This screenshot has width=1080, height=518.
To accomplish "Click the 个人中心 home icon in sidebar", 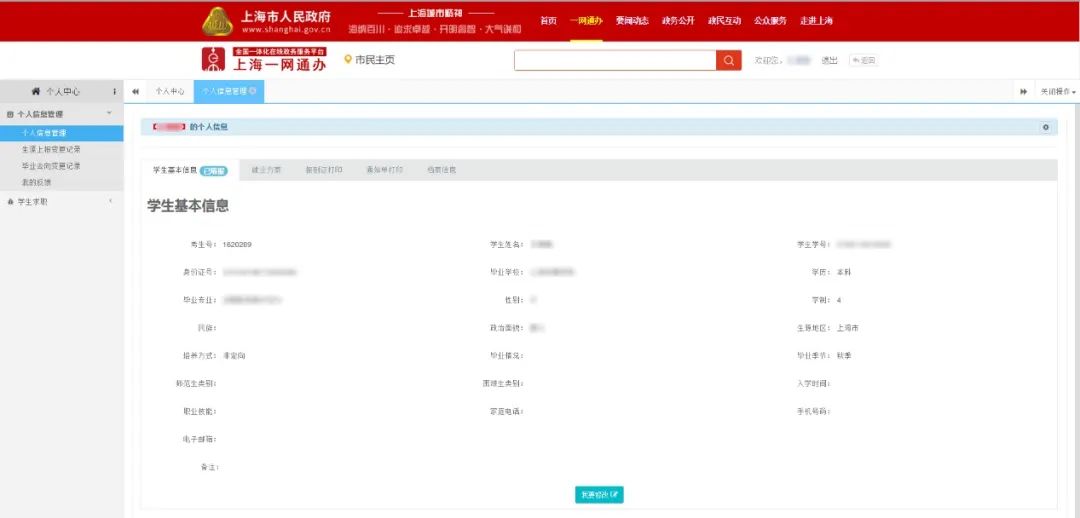I will point(36,91).
